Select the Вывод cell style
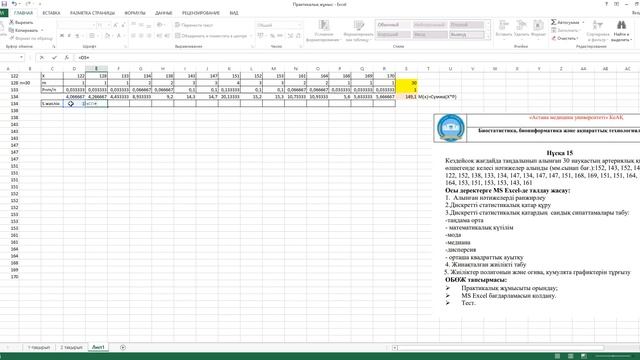 pos(466,35)
